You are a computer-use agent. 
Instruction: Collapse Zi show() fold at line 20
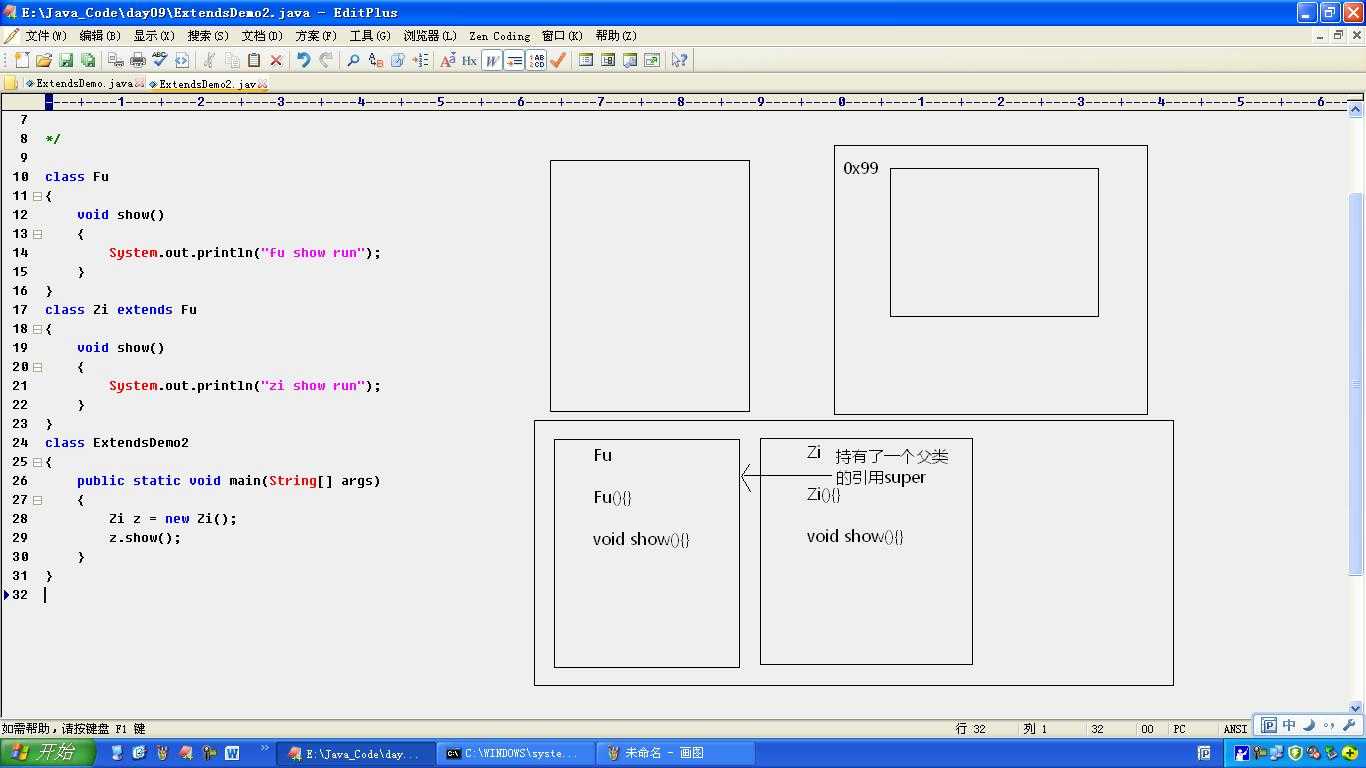tap(37, 367)
